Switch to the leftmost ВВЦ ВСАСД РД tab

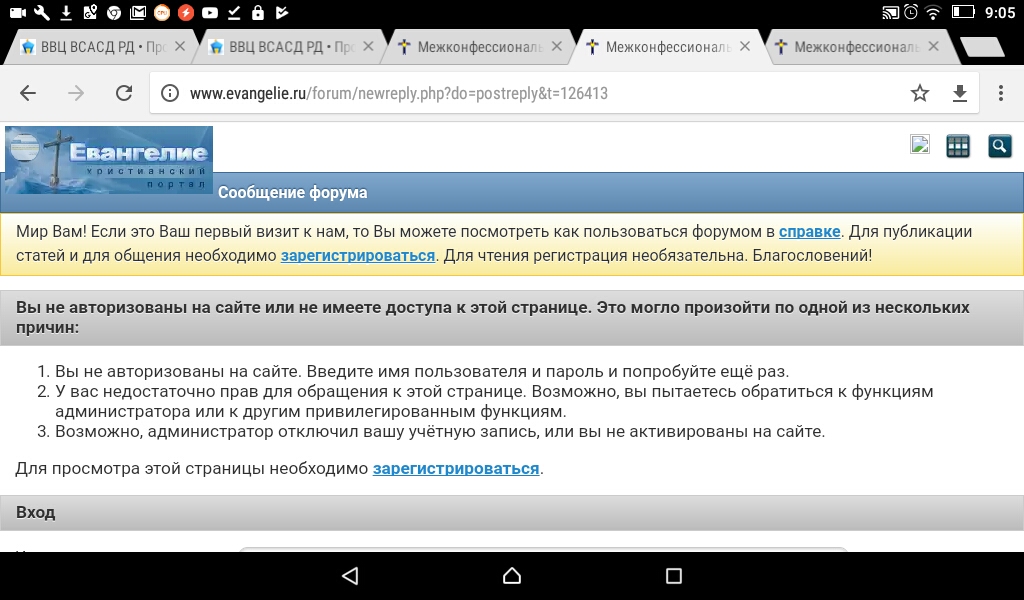[x=95, y=47]
